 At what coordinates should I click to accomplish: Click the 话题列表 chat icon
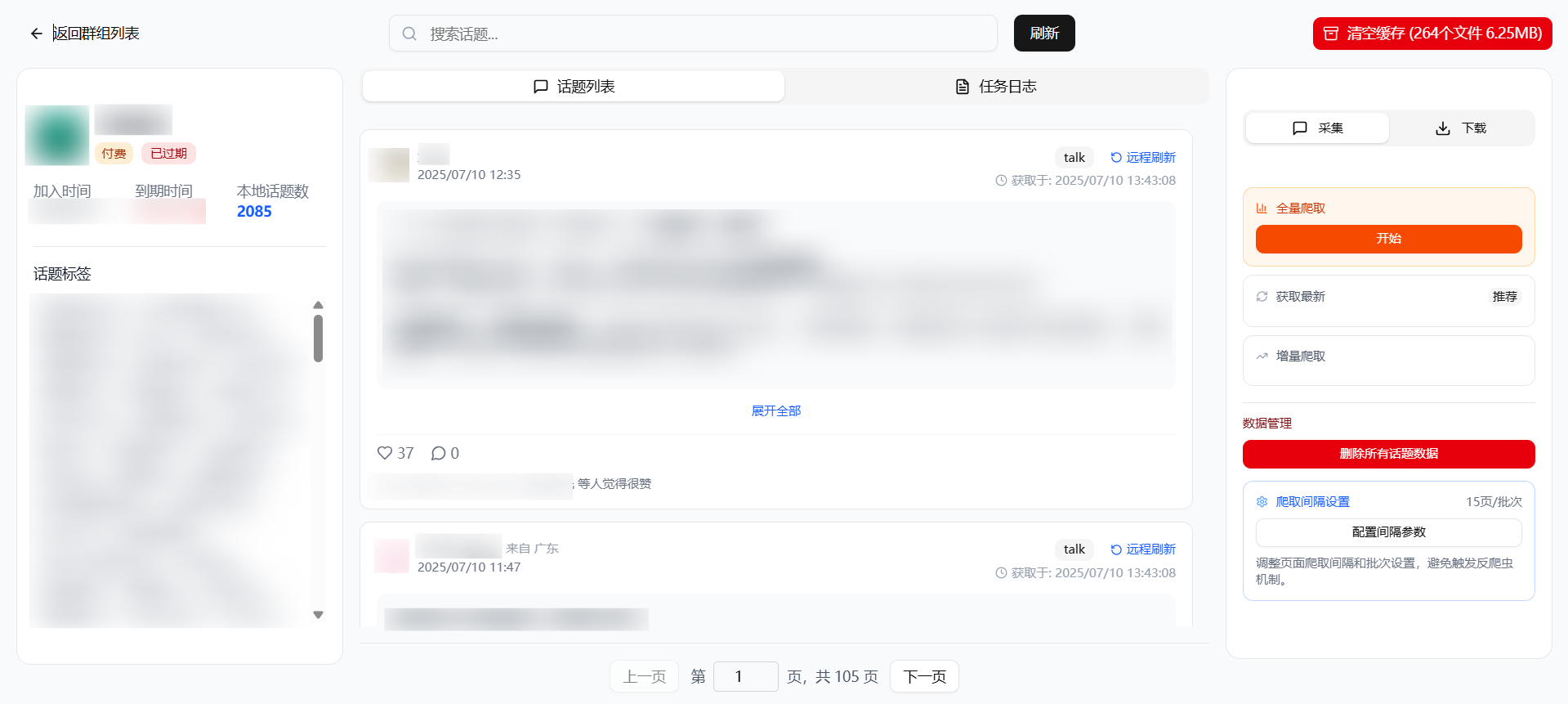[540, 87]
